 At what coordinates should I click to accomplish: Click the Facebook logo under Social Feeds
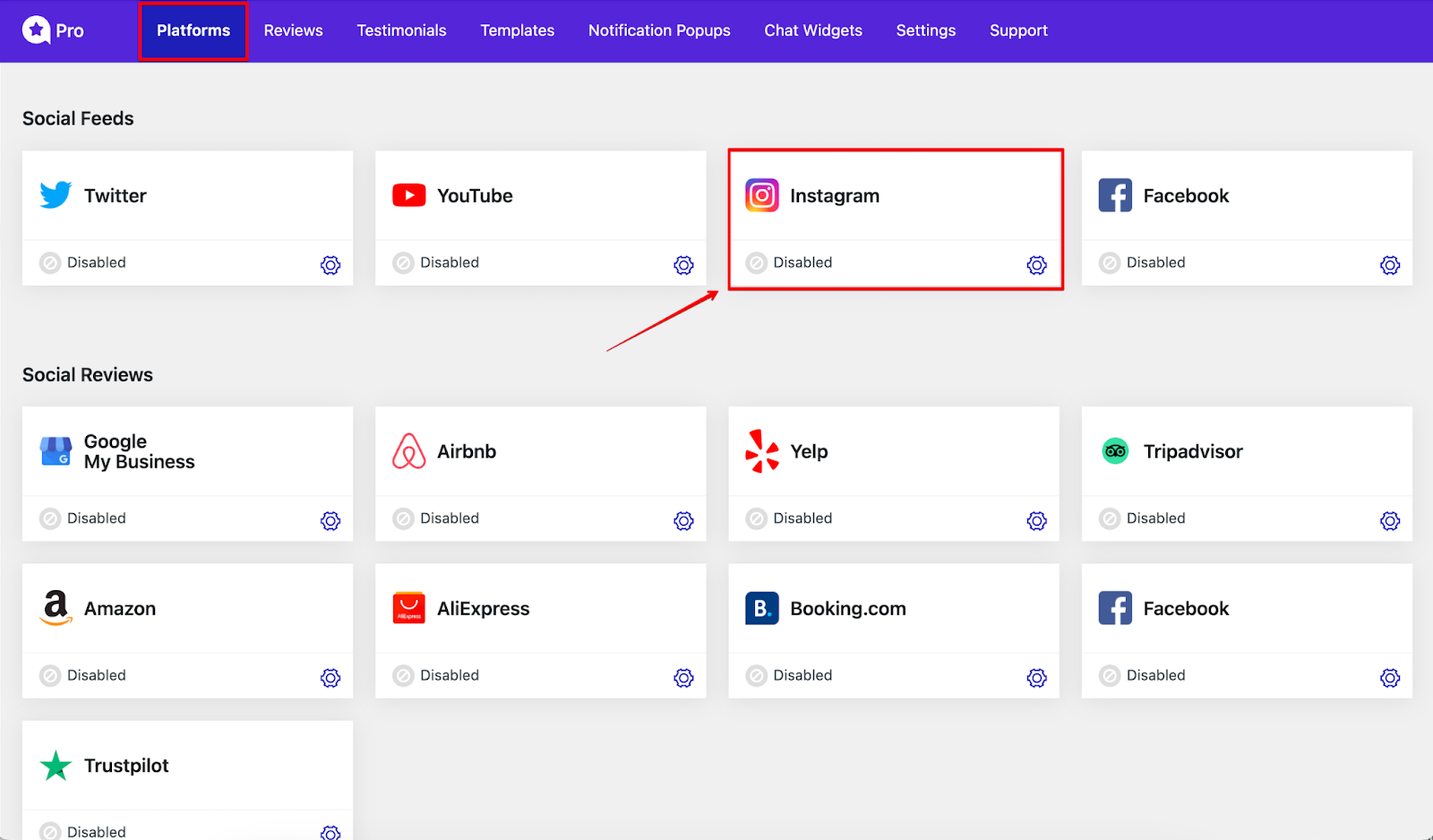[x=1115, y=195]
